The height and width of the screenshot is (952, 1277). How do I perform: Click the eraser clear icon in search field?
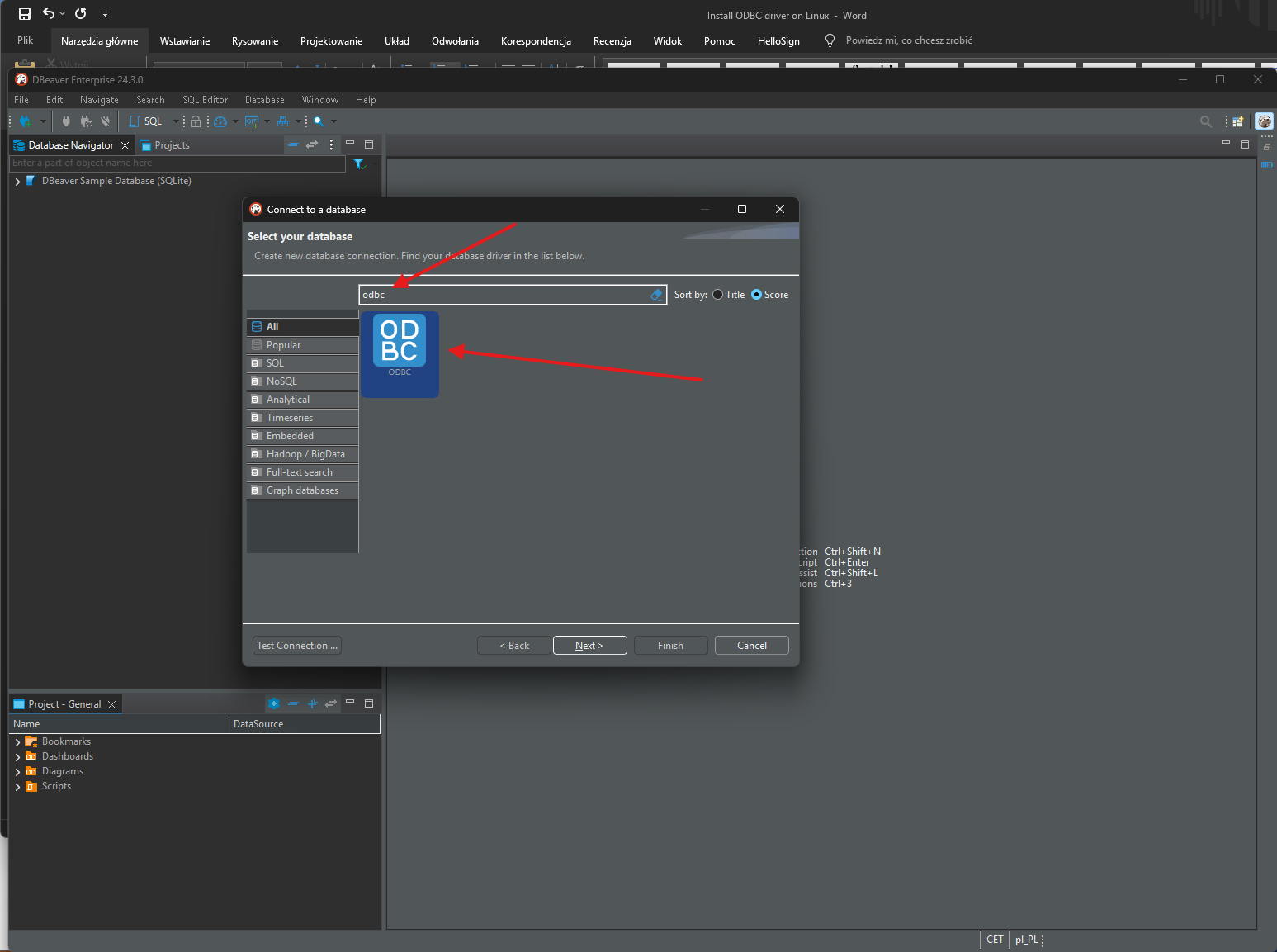coord(656,295)
